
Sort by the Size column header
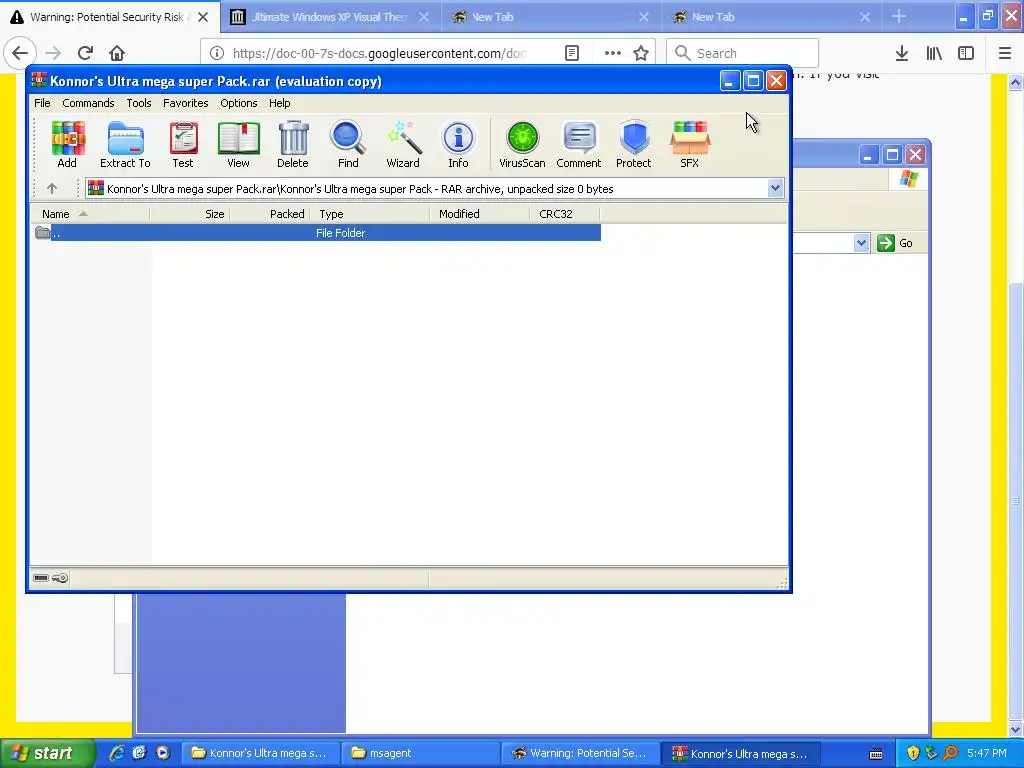pos(189,214)
